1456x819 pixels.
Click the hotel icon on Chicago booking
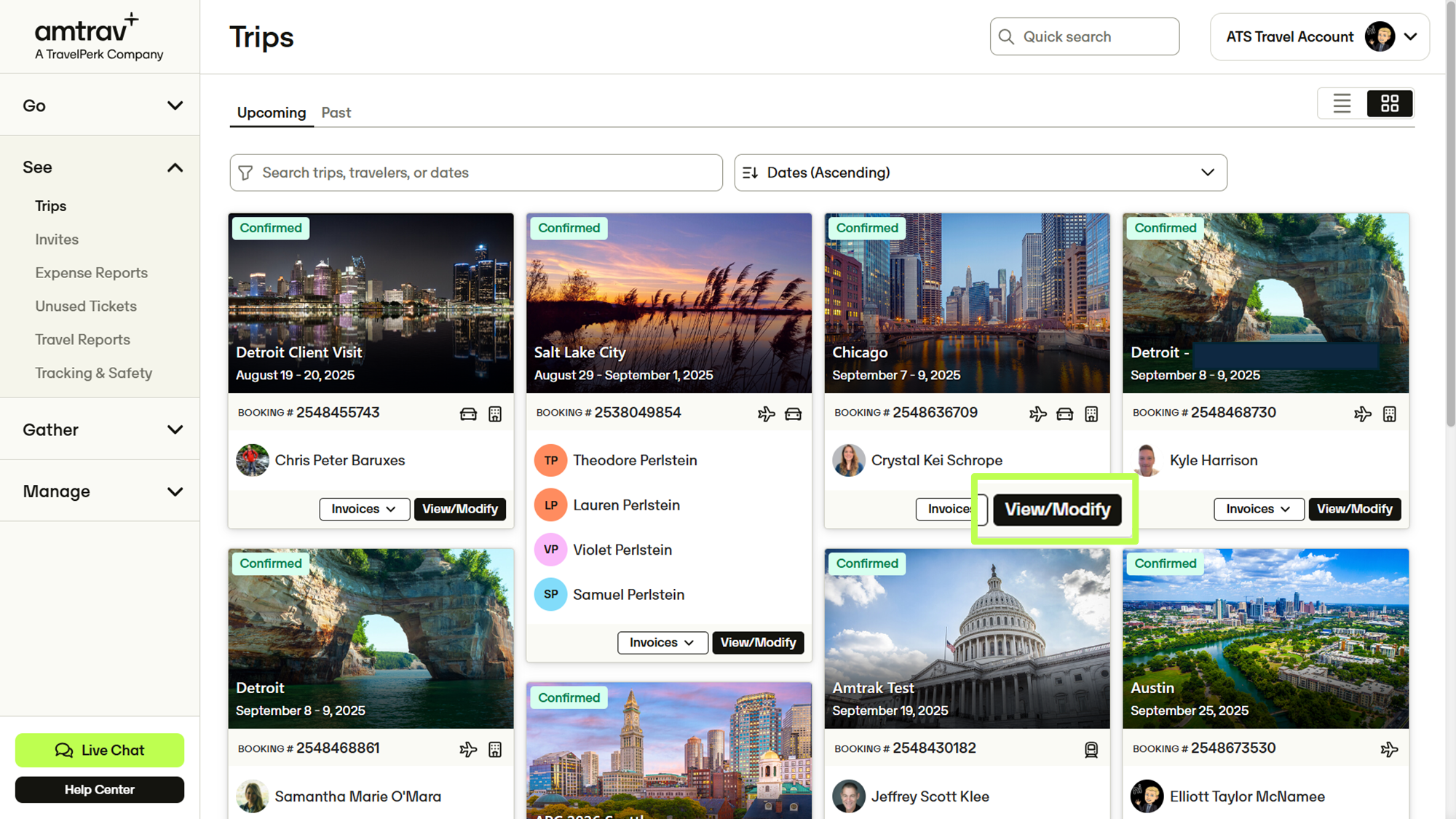point(1091,414)
